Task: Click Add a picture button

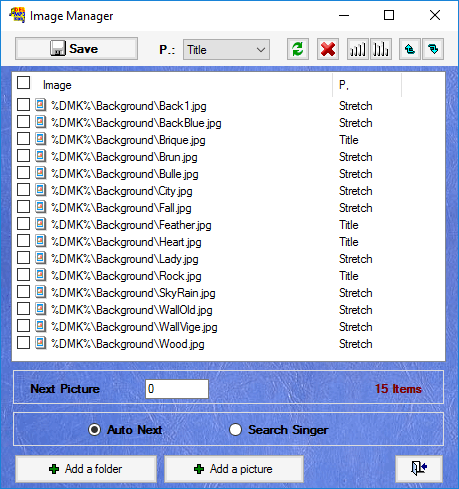Action: tap(234, 469)
